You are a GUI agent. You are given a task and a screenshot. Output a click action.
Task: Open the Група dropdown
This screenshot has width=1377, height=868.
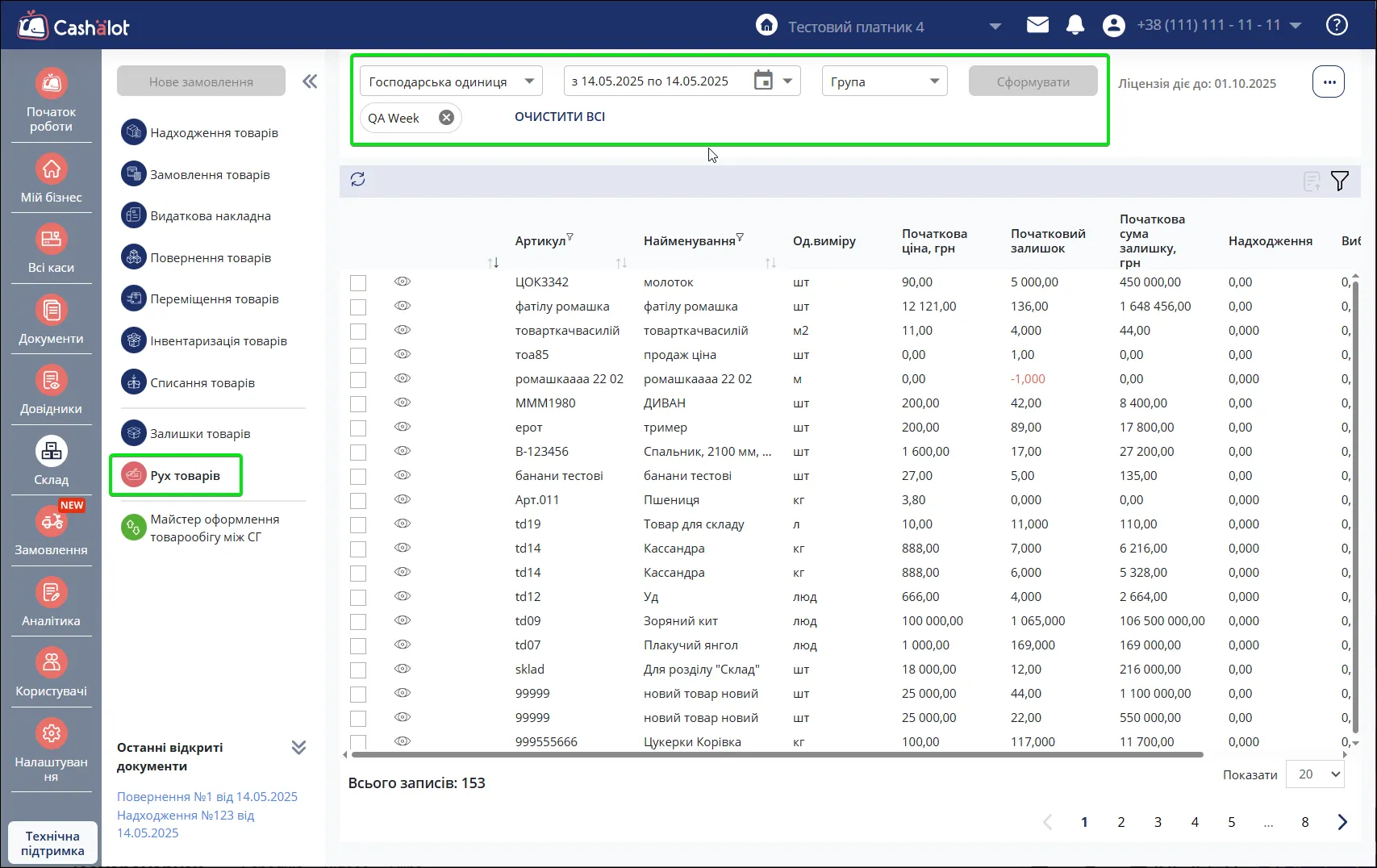[x=884, y=81]
